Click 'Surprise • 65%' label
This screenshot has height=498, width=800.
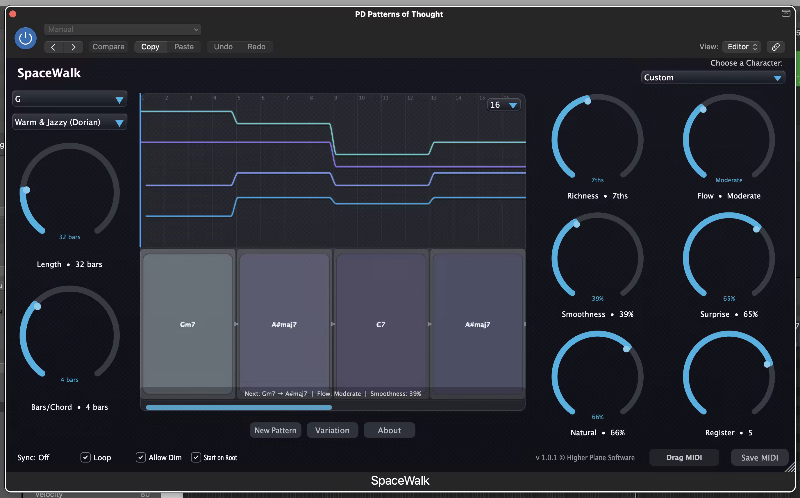pos(729,314)
